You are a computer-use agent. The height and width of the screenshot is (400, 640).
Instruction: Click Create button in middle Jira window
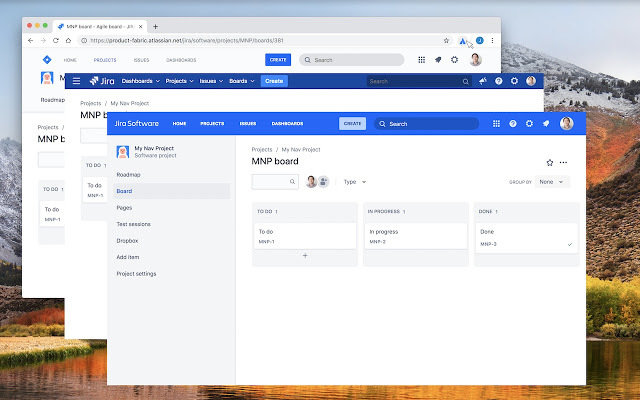274,81
